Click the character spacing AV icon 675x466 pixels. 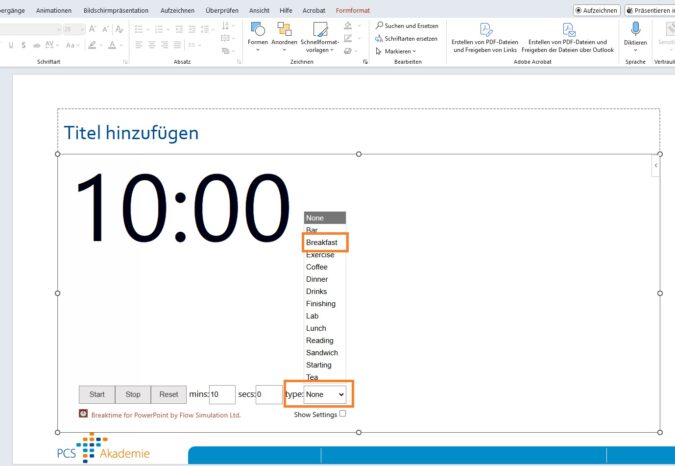click(50, 45)
